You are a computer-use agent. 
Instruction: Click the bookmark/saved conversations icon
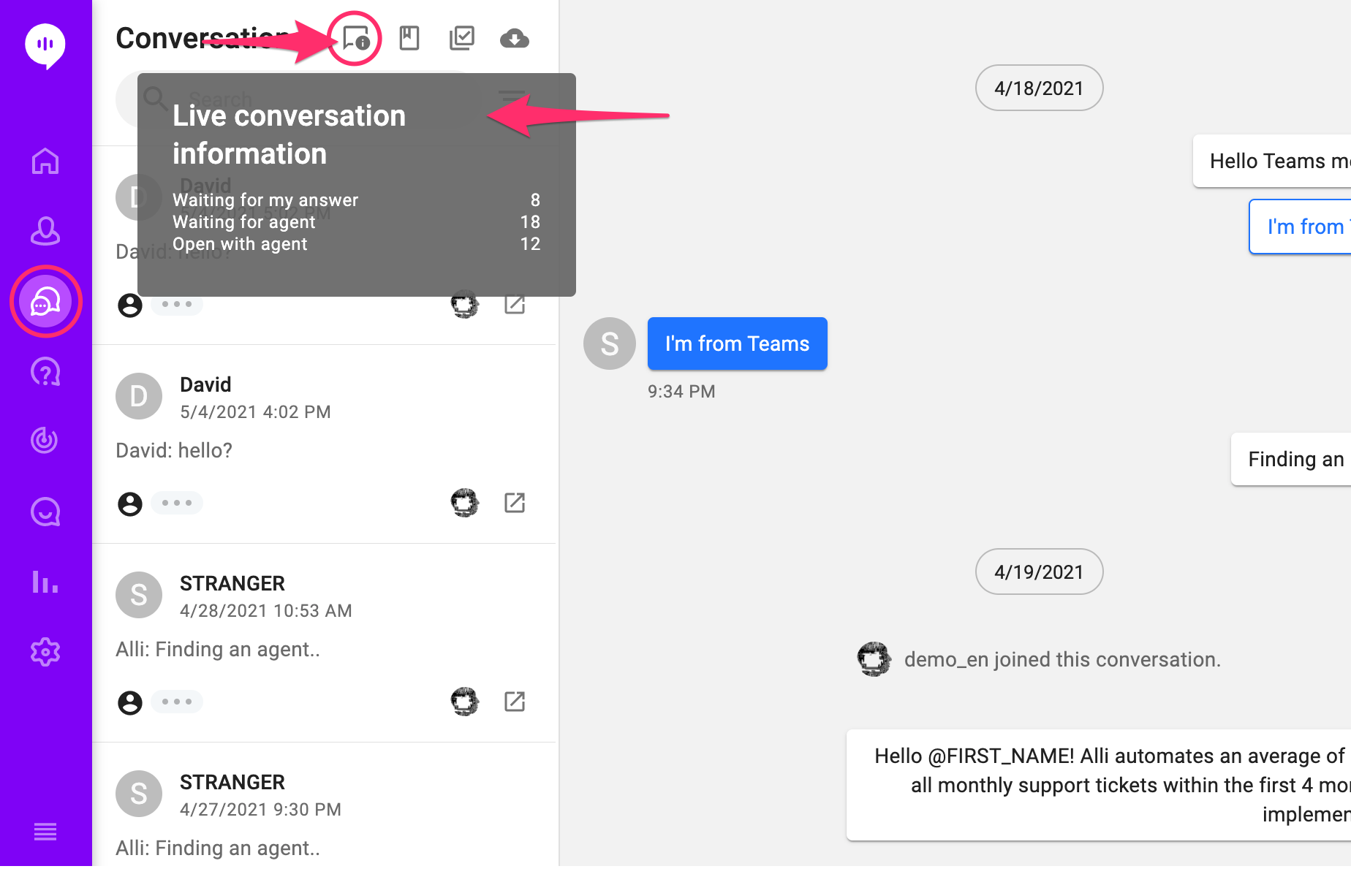coord(409,39)
